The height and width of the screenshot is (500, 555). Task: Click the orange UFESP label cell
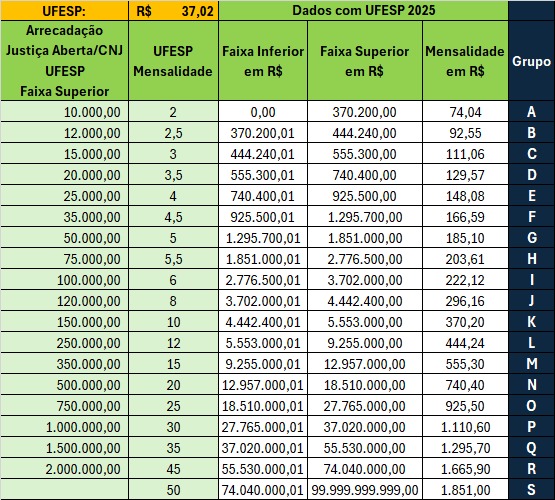64,11
